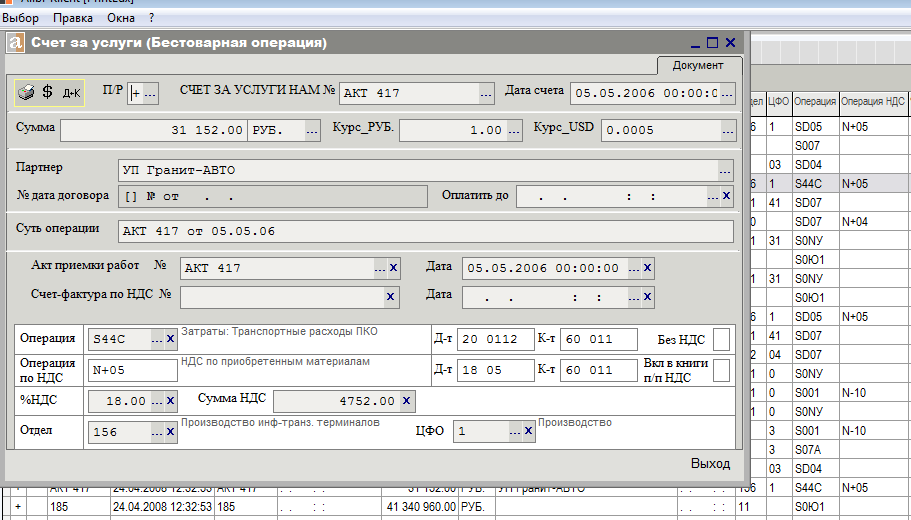The image size is (911, 520).
Task: Open currency РУБ. selection ellipsis
Action: coord(312,130)
